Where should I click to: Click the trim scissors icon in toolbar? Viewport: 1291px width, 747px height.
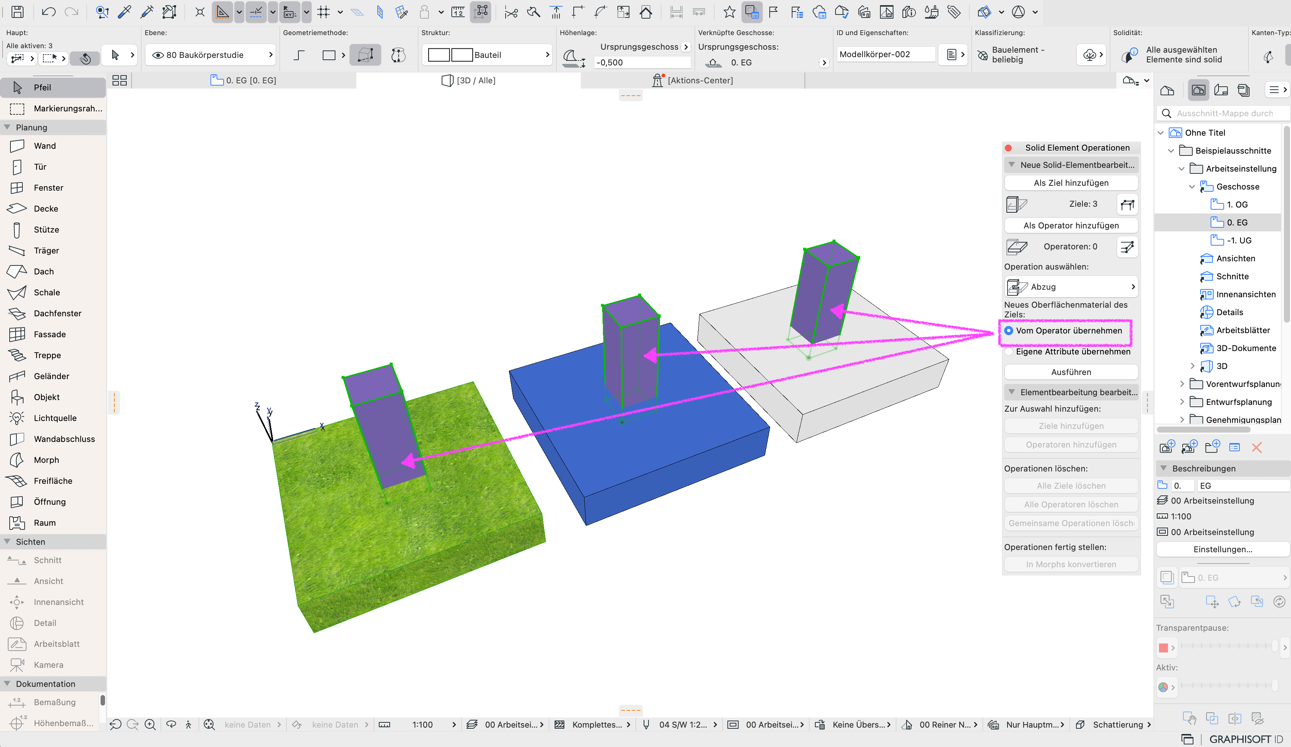click(x=511, y=12)
